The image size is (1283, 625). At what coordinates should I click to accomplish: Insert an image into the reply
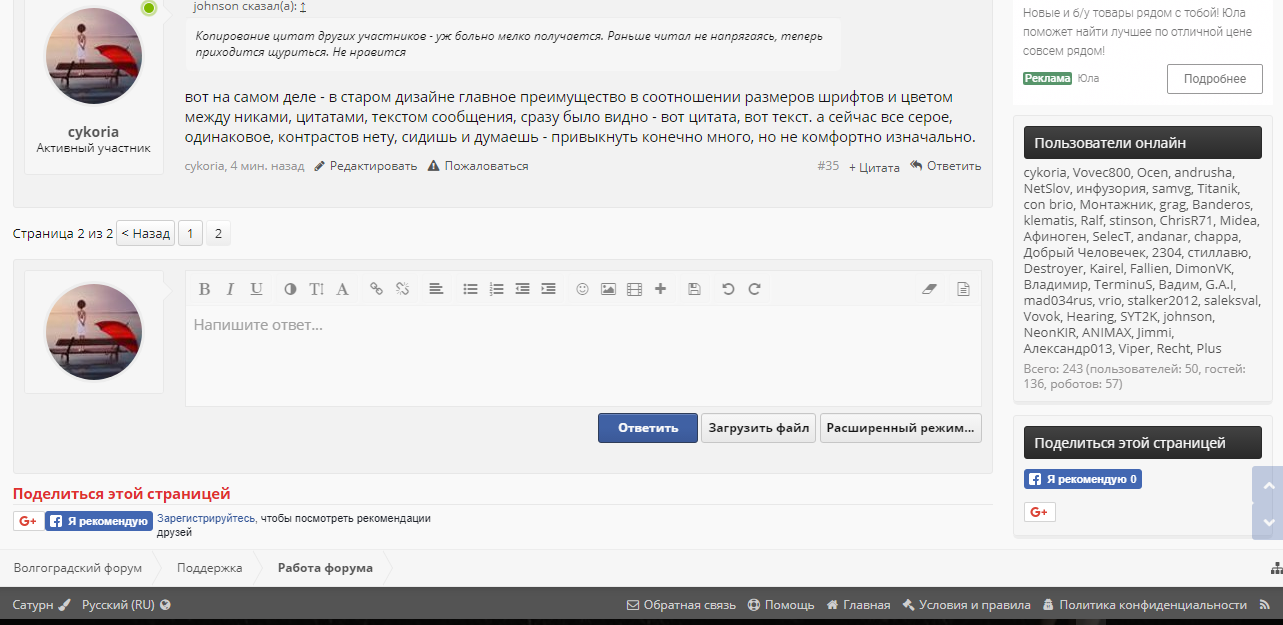coord(608,289)
